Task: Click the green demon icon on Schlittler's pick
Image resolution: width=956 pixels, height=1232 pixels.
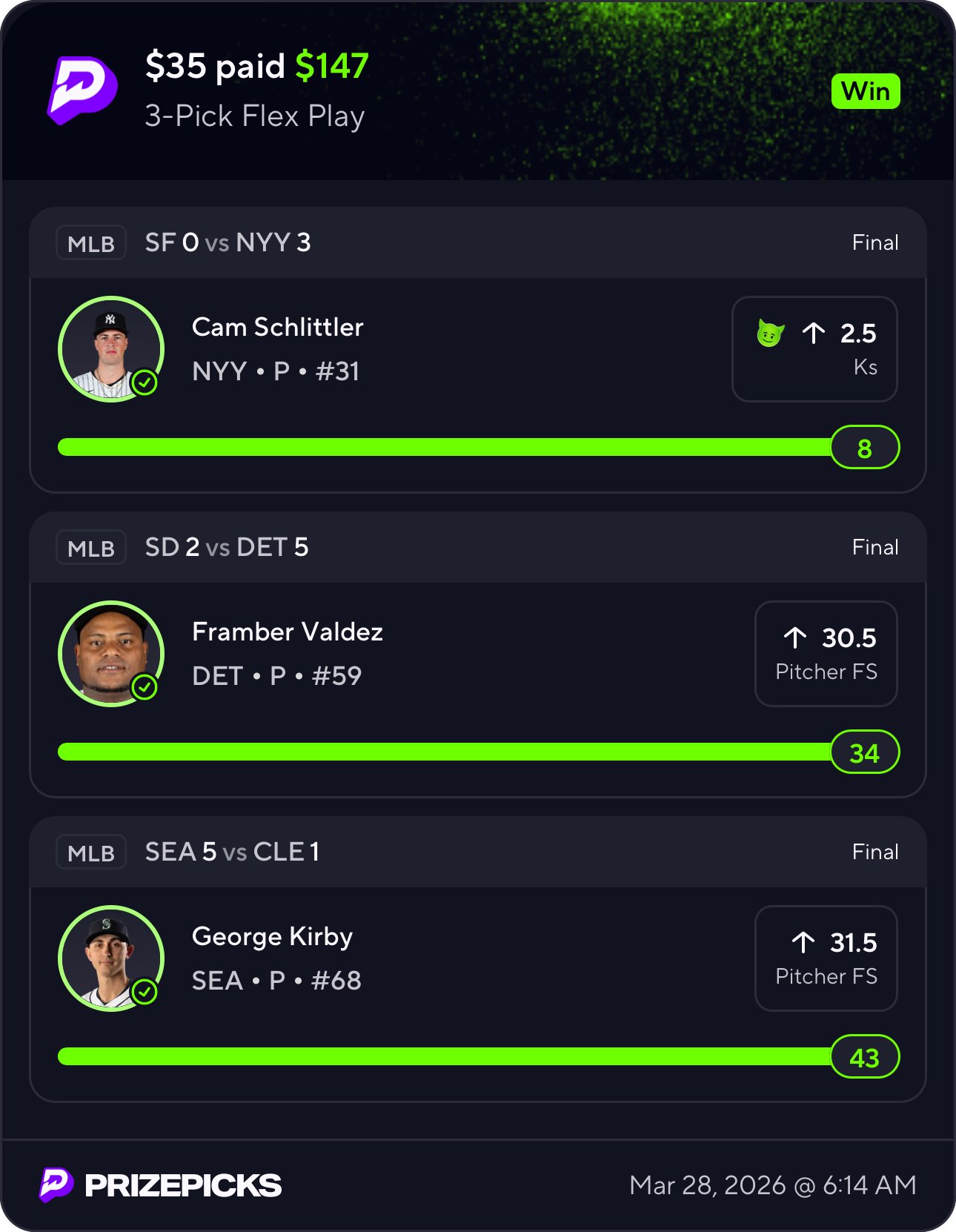Action: point(770,334)
